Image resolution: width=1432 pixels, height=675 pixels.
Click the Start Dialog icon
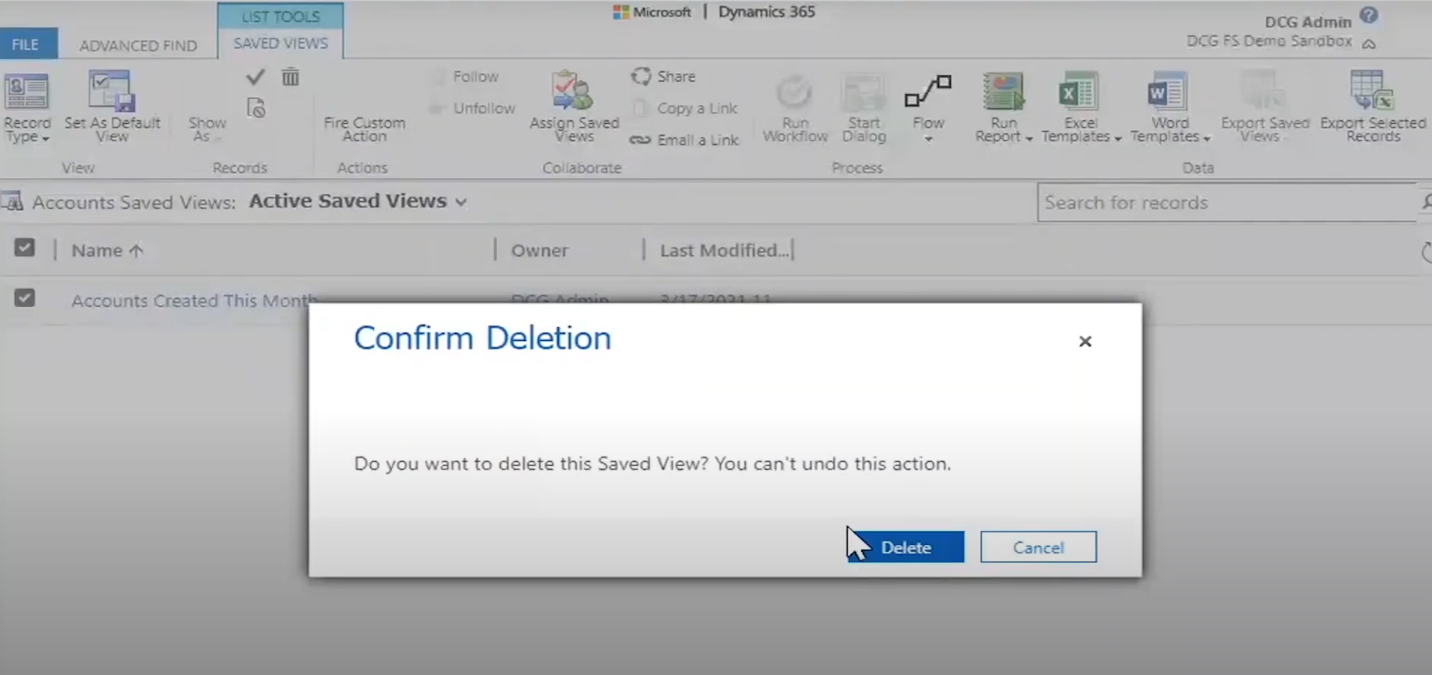863,92
